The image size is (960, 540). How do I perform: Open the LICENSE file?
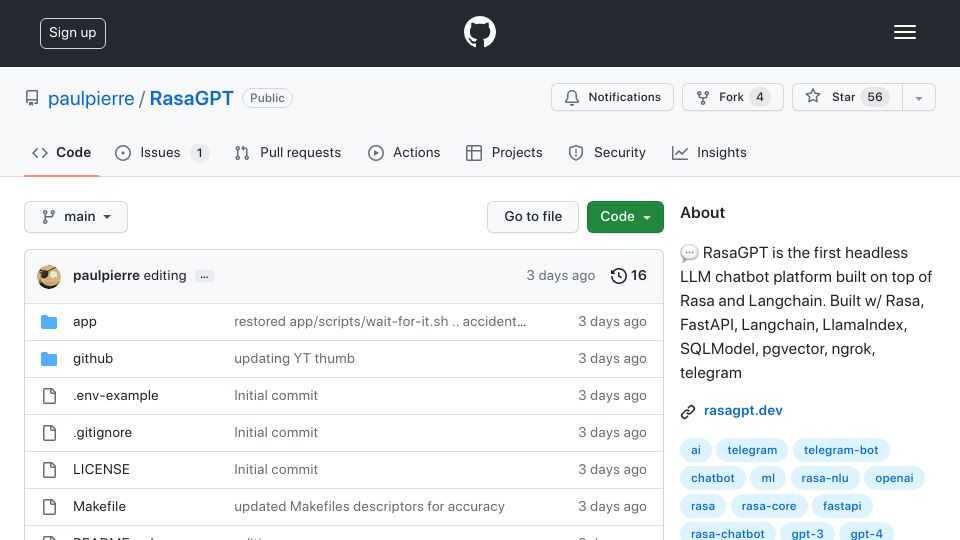101,470
